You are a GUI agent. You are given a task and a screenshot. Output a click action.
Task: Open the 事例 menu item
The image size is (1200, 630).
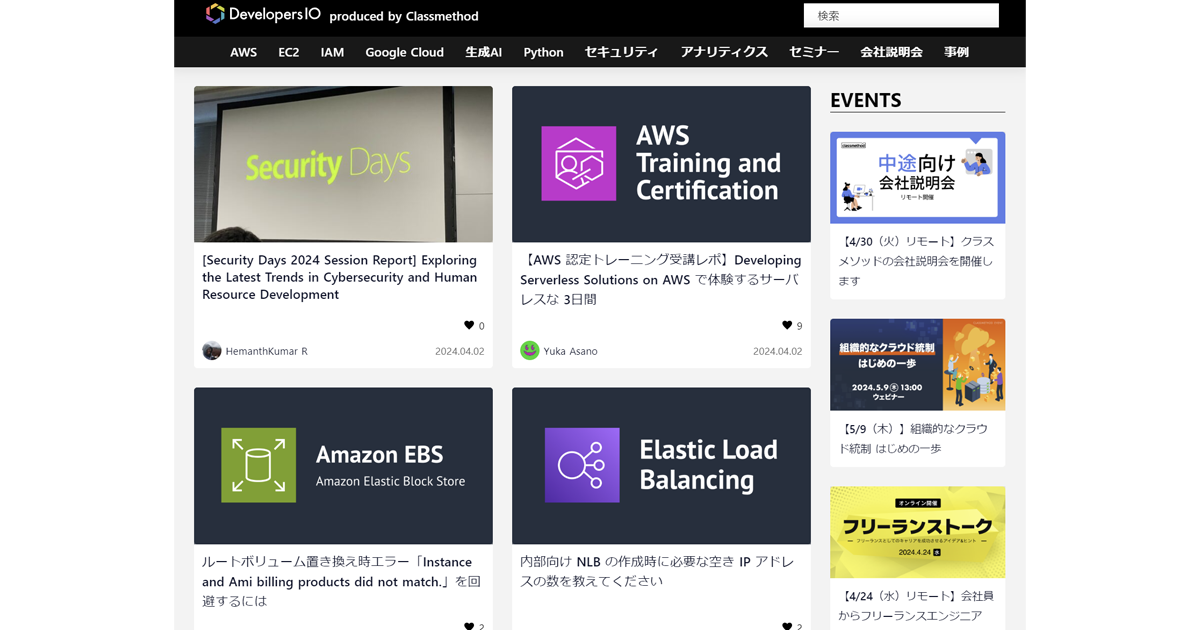956,52
